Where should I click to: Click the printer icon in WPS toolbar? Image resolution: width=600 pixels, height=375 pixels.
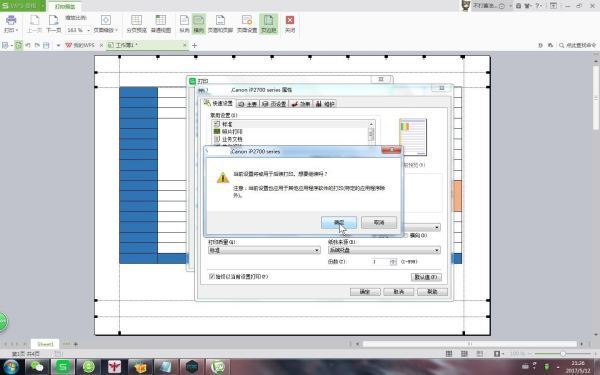coord(11,20)
